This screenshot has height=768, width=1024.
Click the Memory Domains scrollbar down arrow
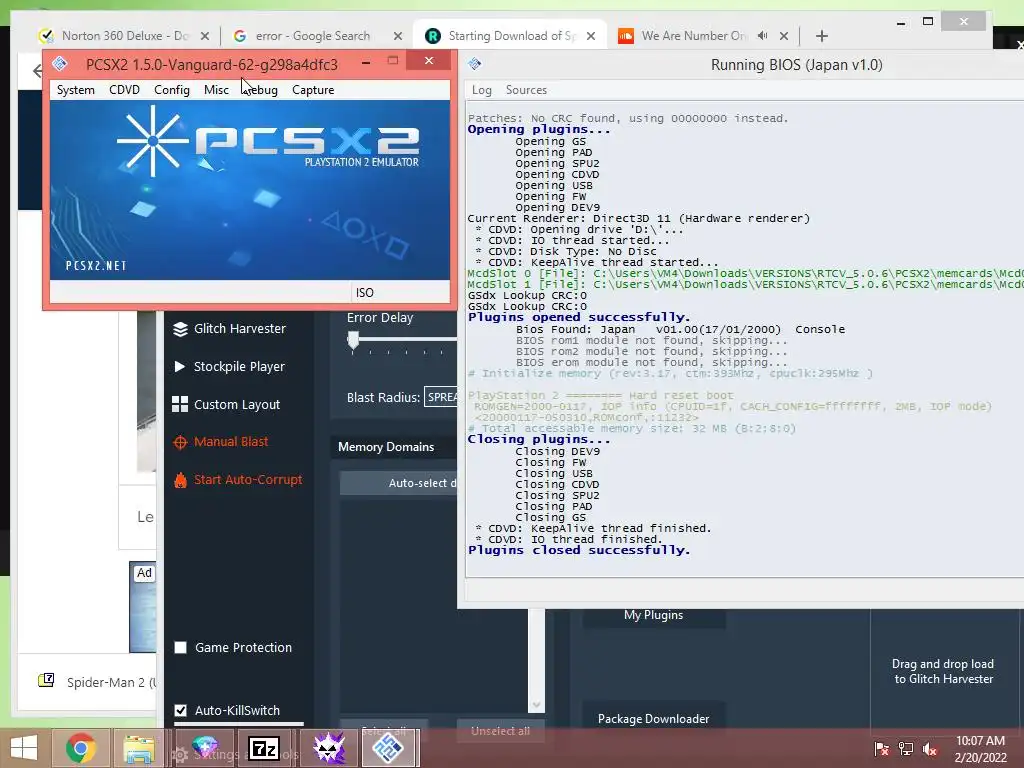[536, 705]
